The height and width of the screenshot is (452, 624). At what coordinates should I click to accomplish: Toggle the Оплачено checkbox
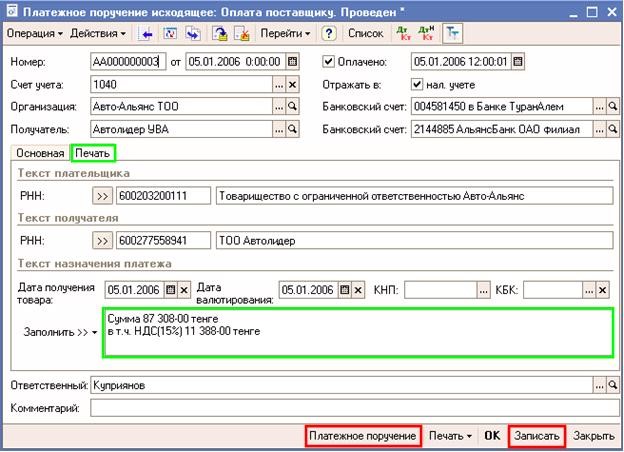coord(328,61)
